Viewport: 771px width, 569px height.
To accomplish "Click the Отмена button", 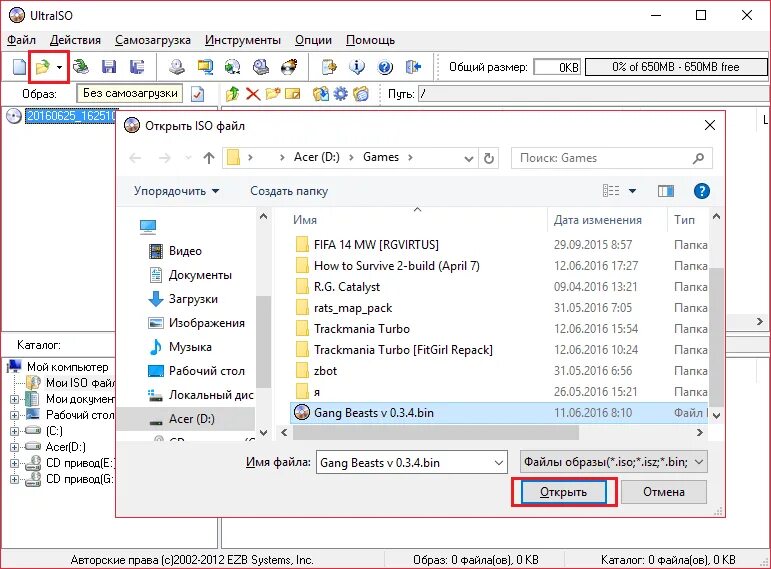I will click(664, 492).
